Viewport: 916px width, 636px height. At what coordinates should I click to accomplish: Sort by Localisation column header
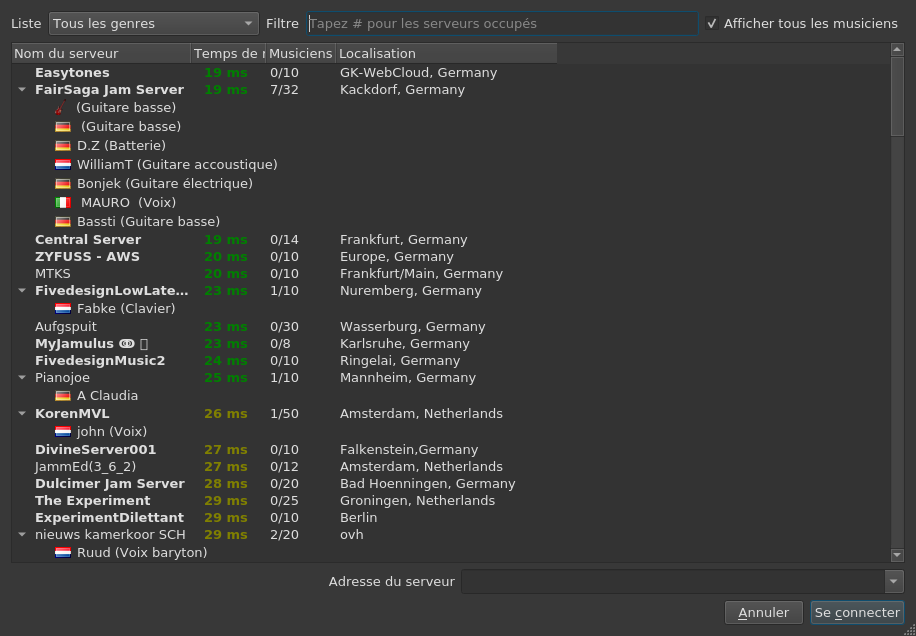click(446, 54)
